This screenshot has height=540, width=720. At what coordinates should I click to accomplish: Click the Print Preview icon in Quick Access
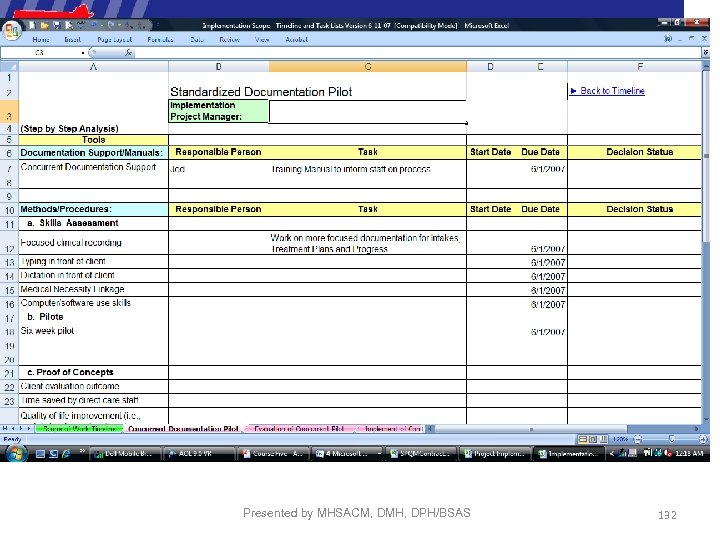coord(69,25)
